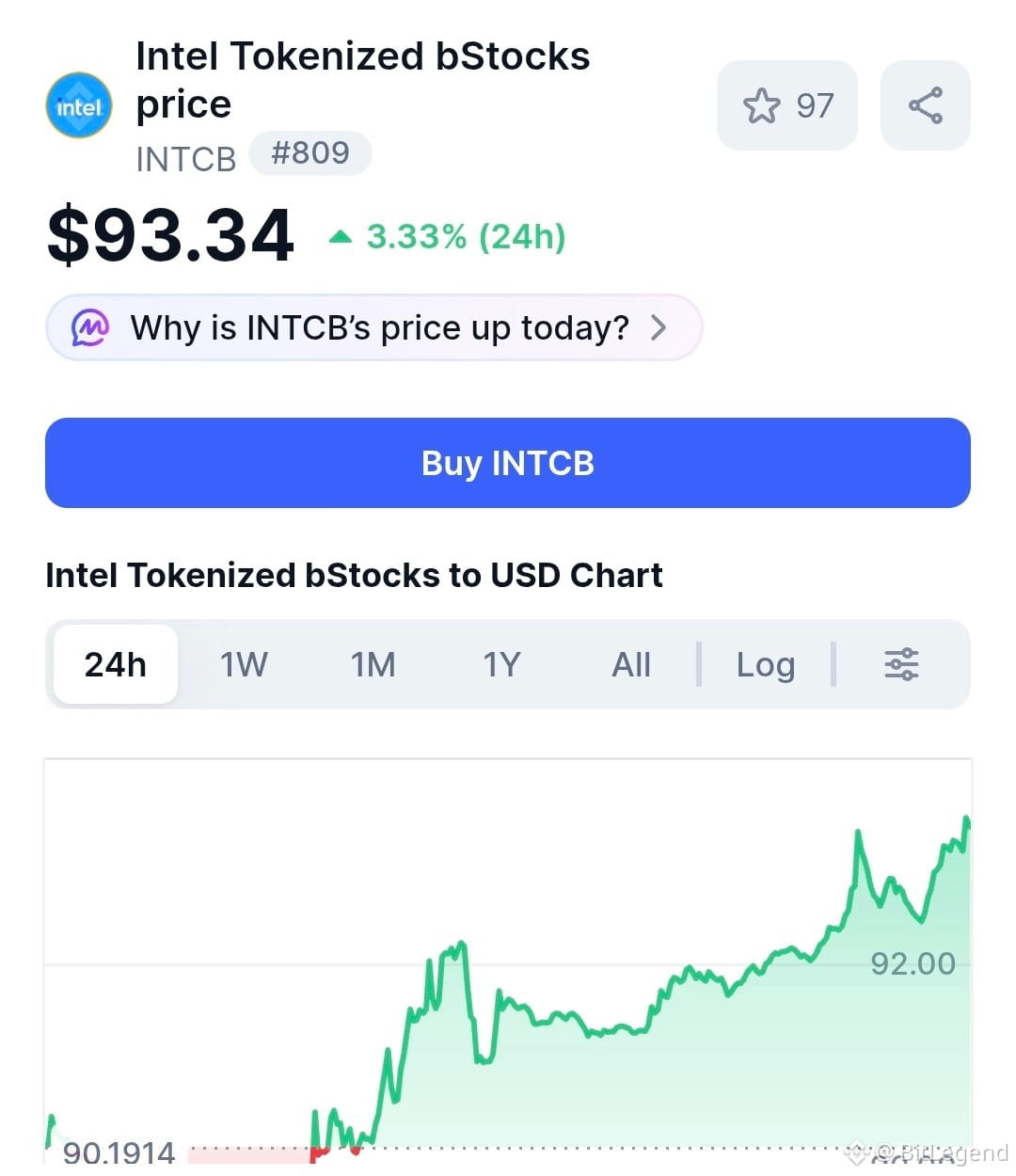This screenshot has width=1016, height=1176.
Task: Click the 90.1914 baseline price label
Action: coord(119,1152)
